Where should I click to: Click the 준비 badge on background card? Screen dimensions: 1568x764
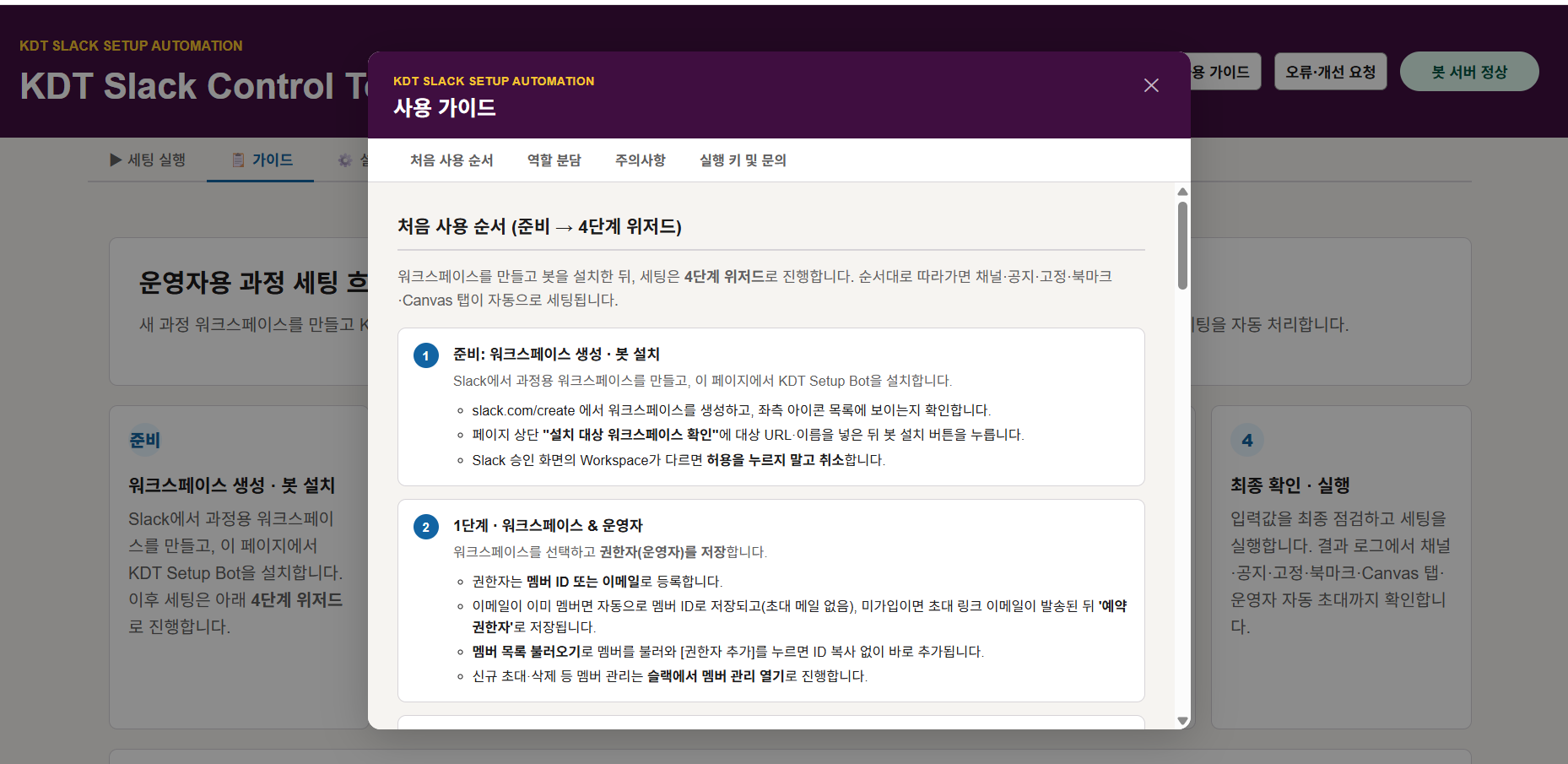(144, 440)
